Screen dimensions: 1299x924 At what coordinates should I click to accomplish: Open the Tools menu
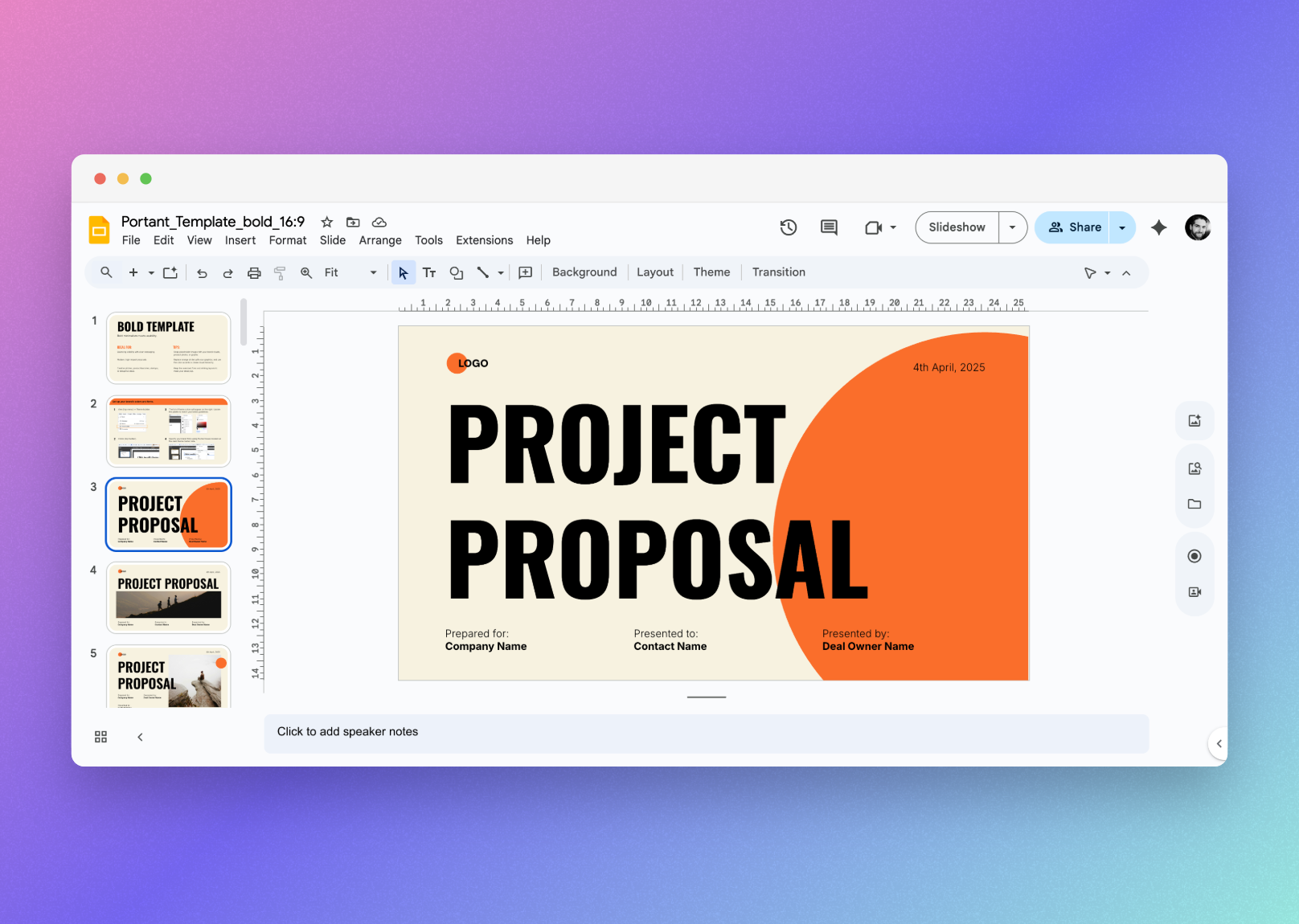click(428, 240)
